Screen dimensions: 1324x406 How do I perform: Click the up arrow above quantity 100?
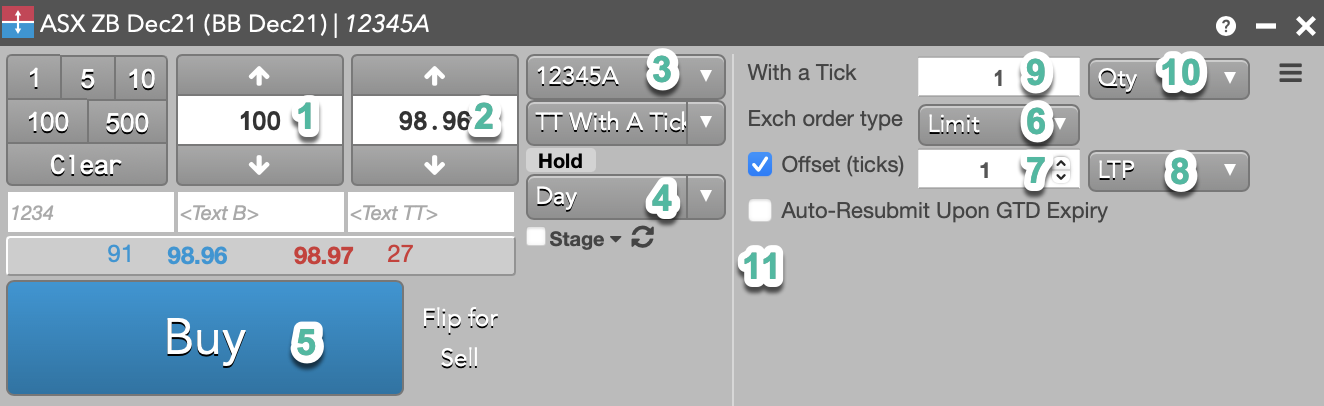click(260, 74)
